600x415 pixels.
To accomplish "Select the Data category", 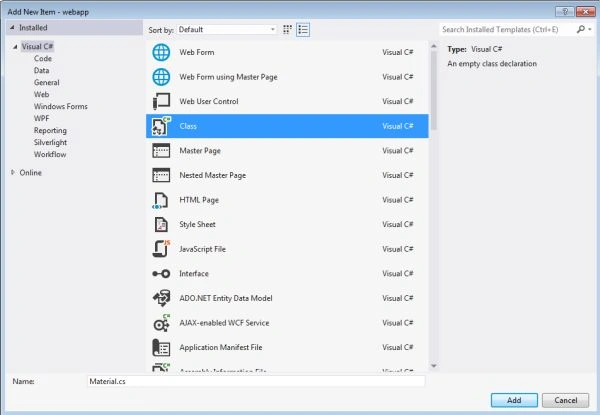I will click(x=41, y=70).
